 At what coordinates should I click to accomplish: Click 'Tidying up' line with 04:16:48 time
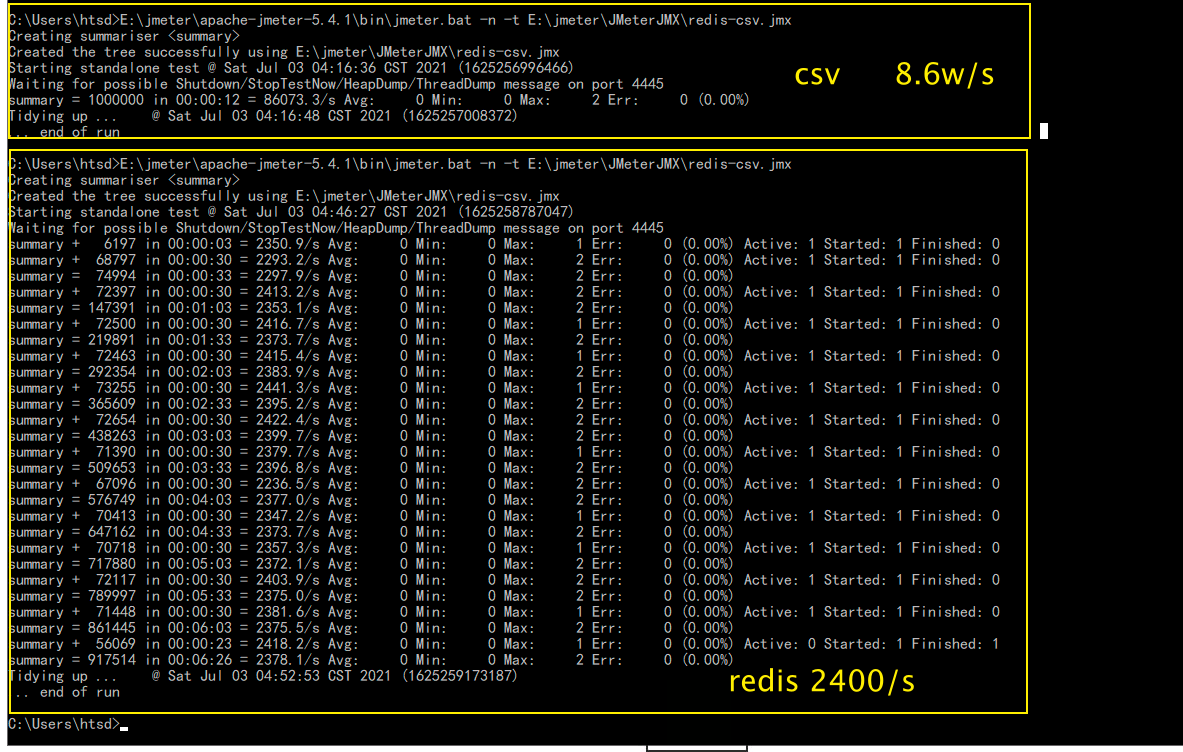(x=263, y=116)
